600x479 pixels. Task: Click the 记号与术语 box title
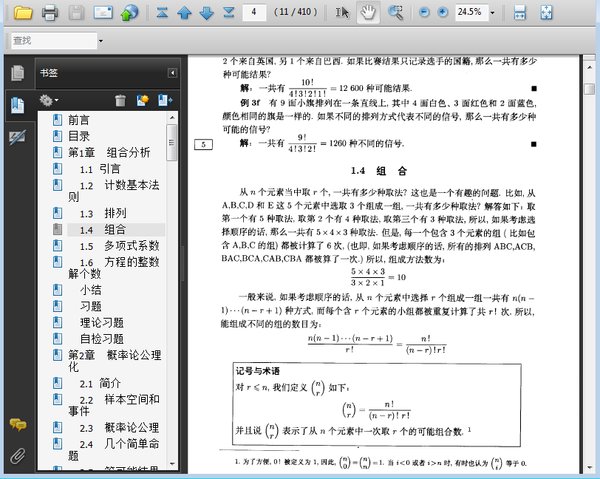258,371
